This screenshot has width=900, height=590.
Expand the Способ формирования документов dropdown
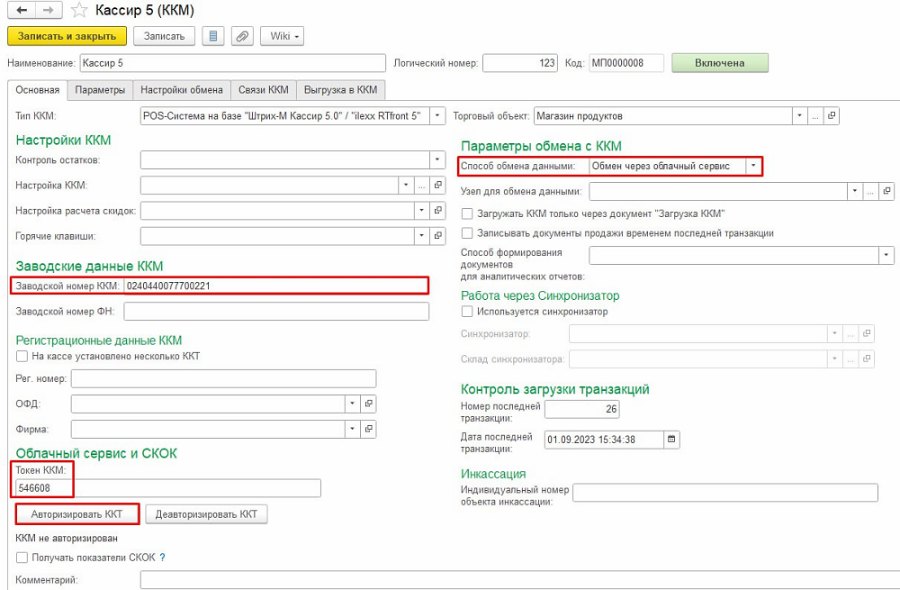pos(887,255)
